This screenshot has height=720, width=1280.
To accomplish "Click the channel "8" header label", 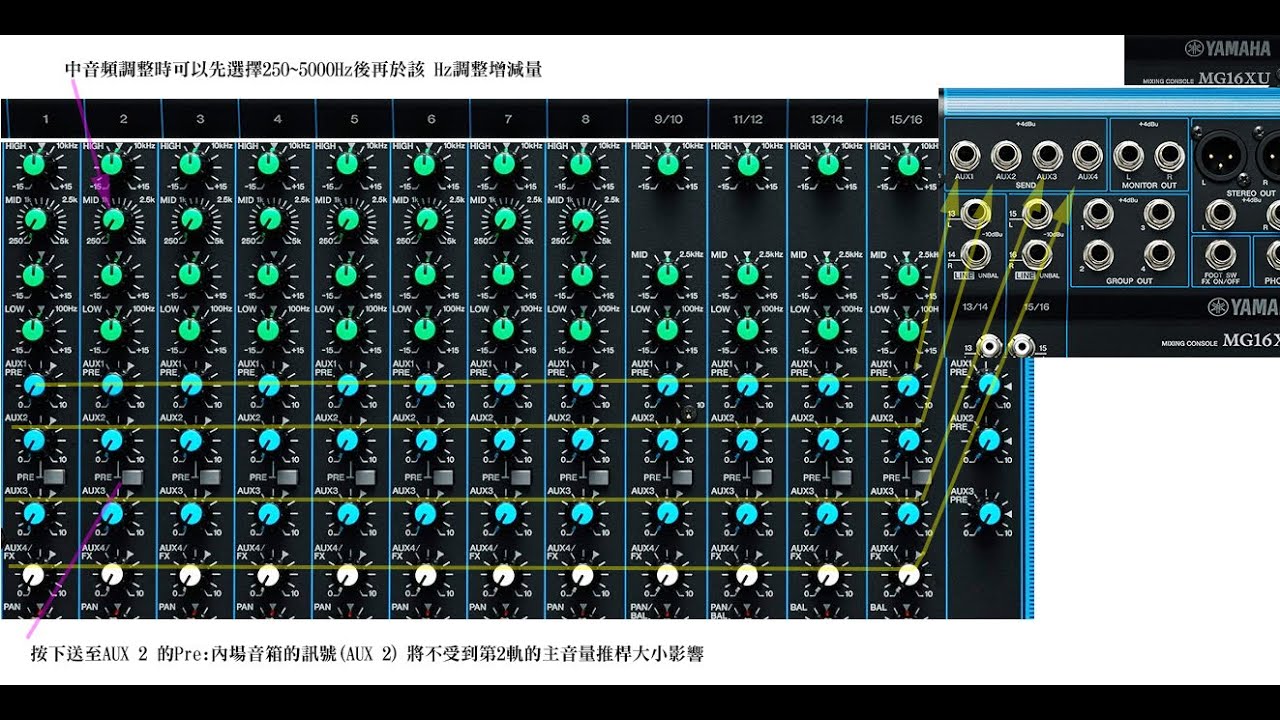I will (585, 119).
